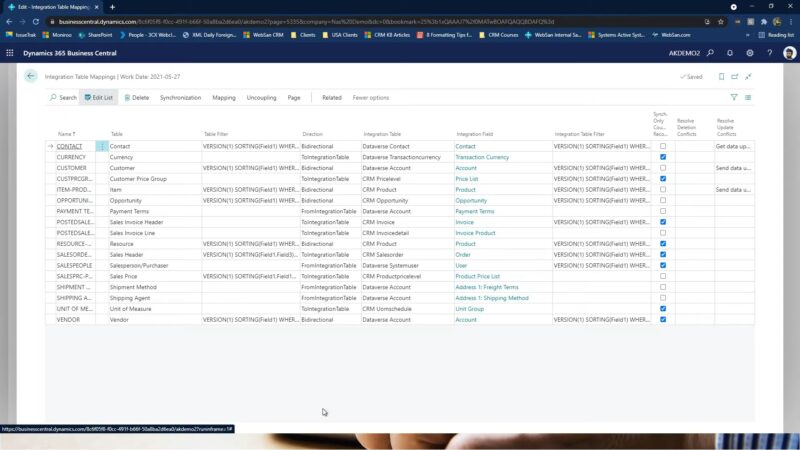
Task: Click the search magnifier in header
Action: 710,53
